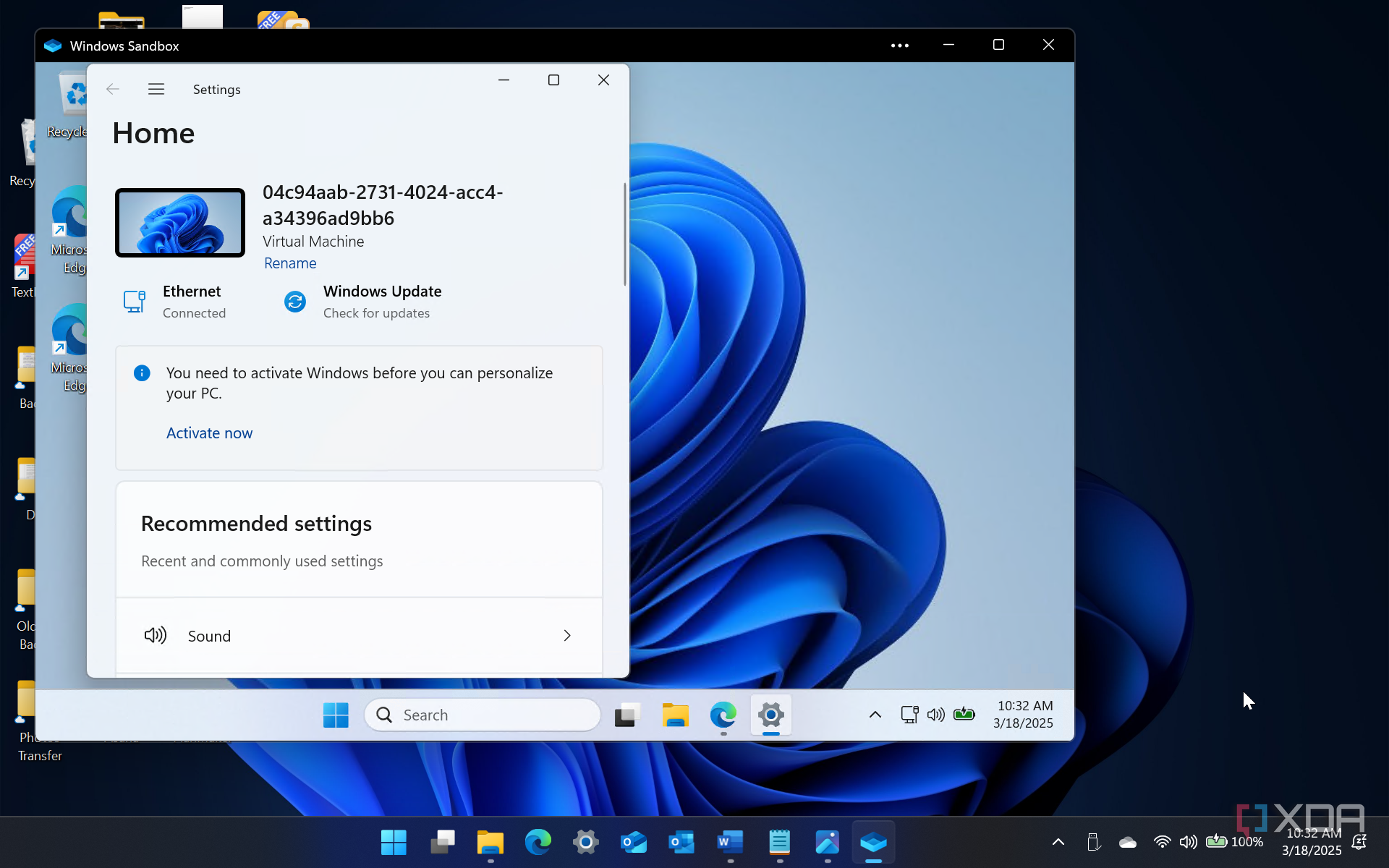Switch to Photos on the host taskbar

tap(827, 843)
